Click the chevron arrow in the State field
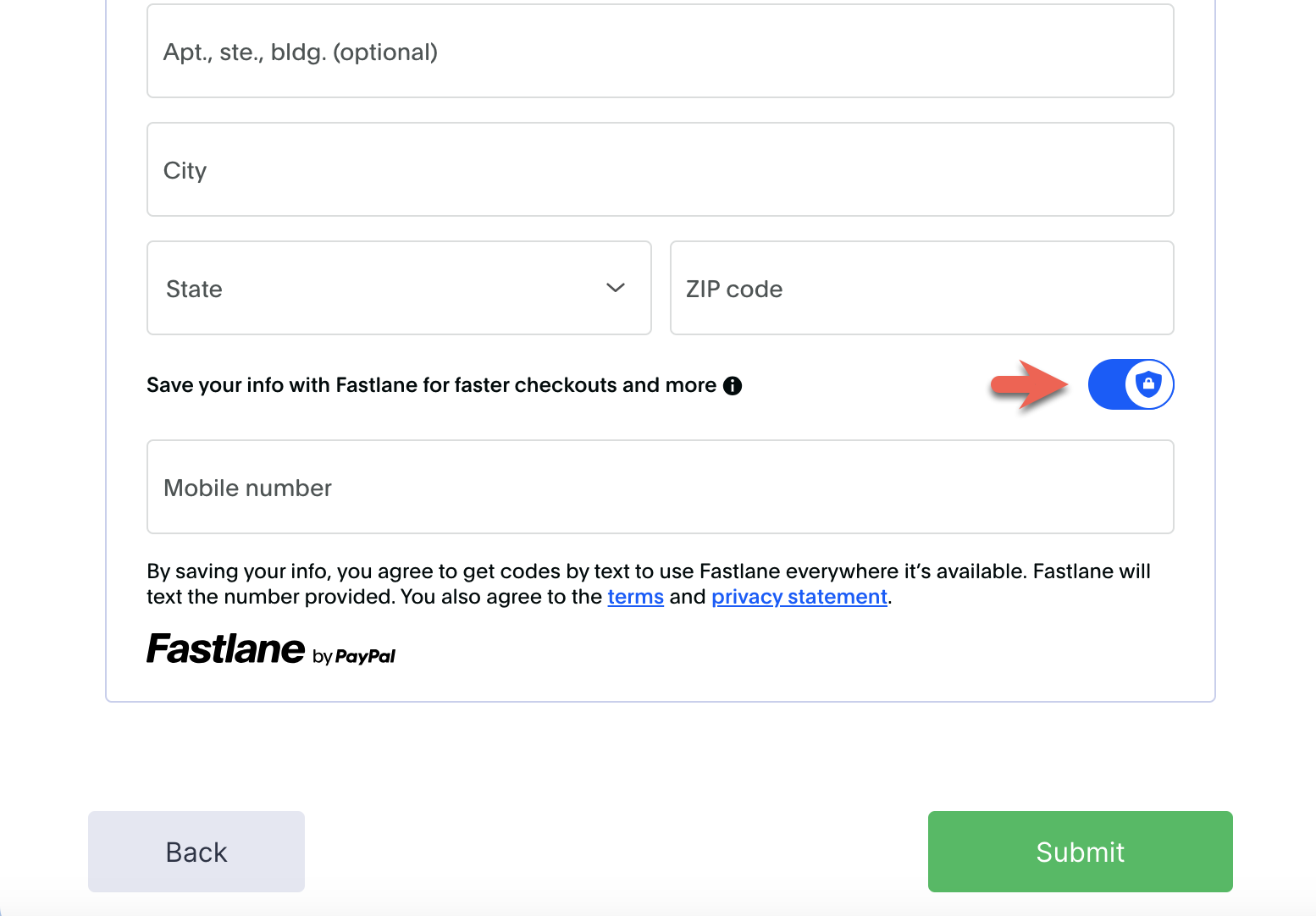Image resolution: width=1316 pixels, height=916 pixels. [616, 288]
